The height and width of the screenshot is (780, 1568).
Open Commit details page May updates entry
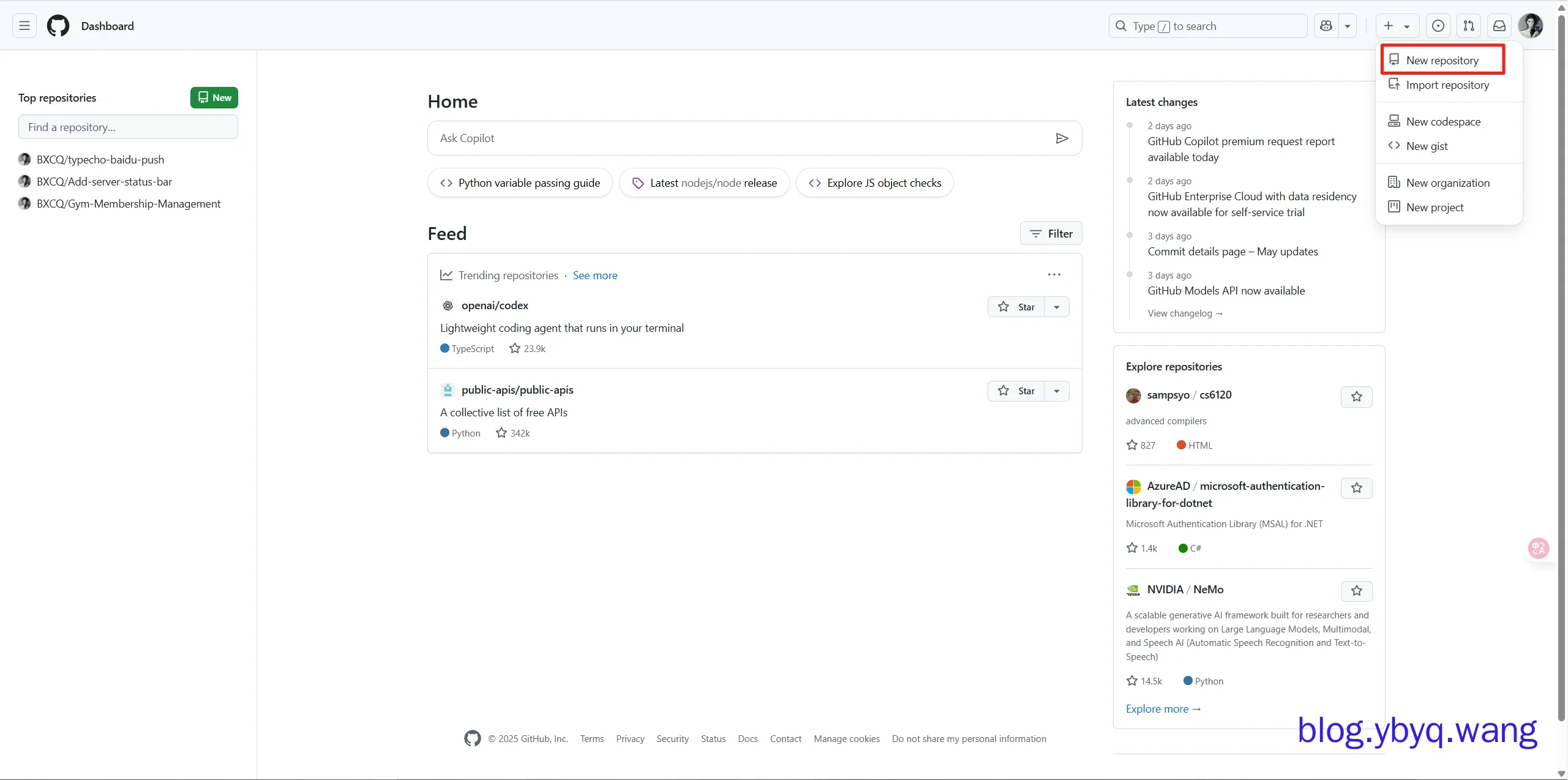pyautogui.click(x=1232, y=251)
